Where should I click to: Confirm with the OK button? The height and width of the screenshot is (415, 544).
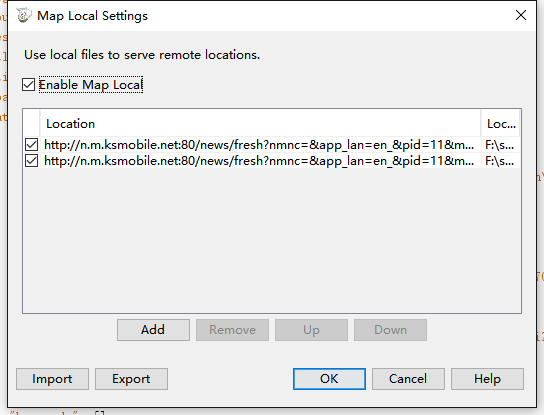[x=329, y=379]
